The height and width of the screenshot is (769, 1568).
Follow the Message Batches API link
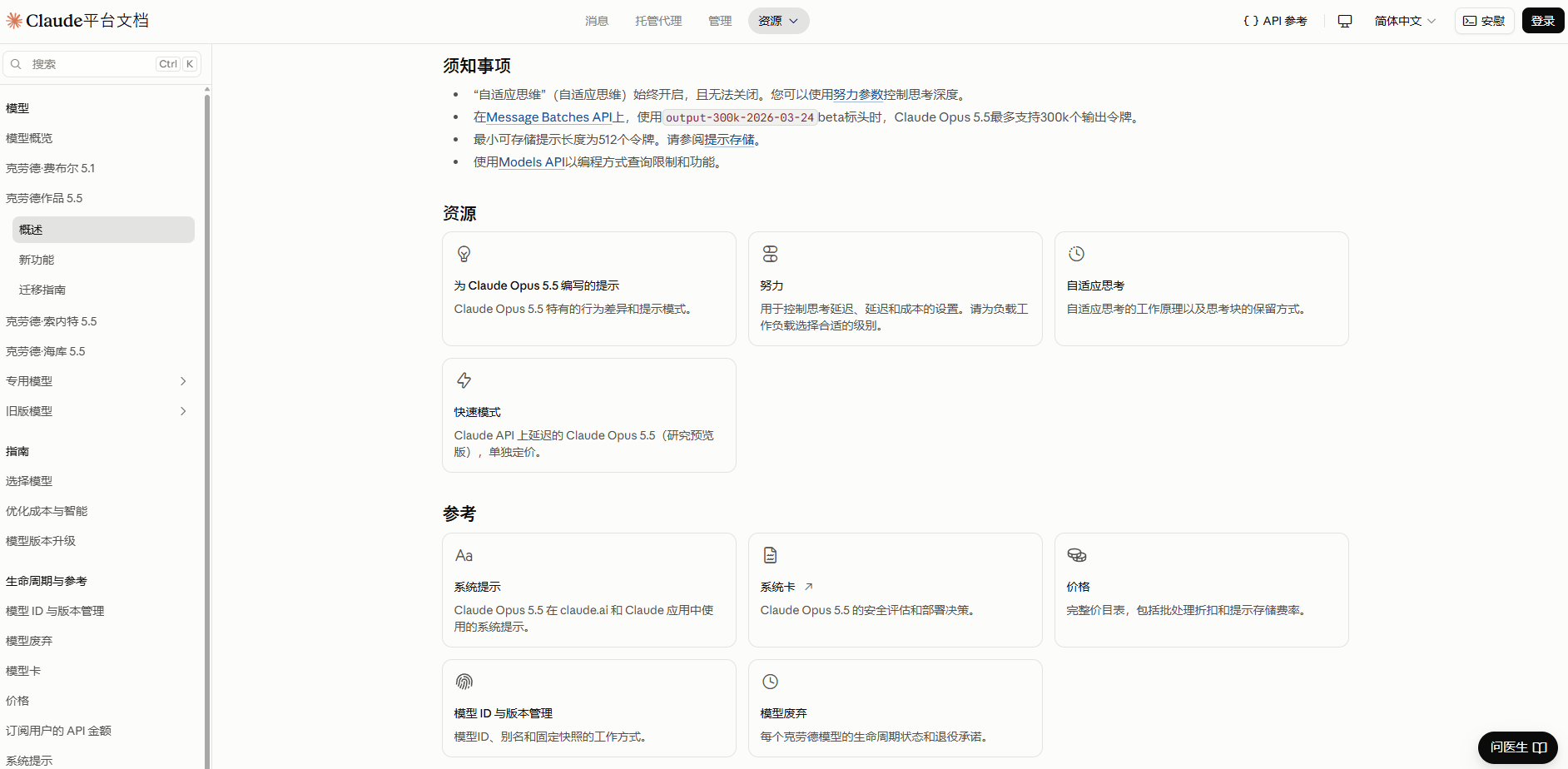[x=549, y=117]
